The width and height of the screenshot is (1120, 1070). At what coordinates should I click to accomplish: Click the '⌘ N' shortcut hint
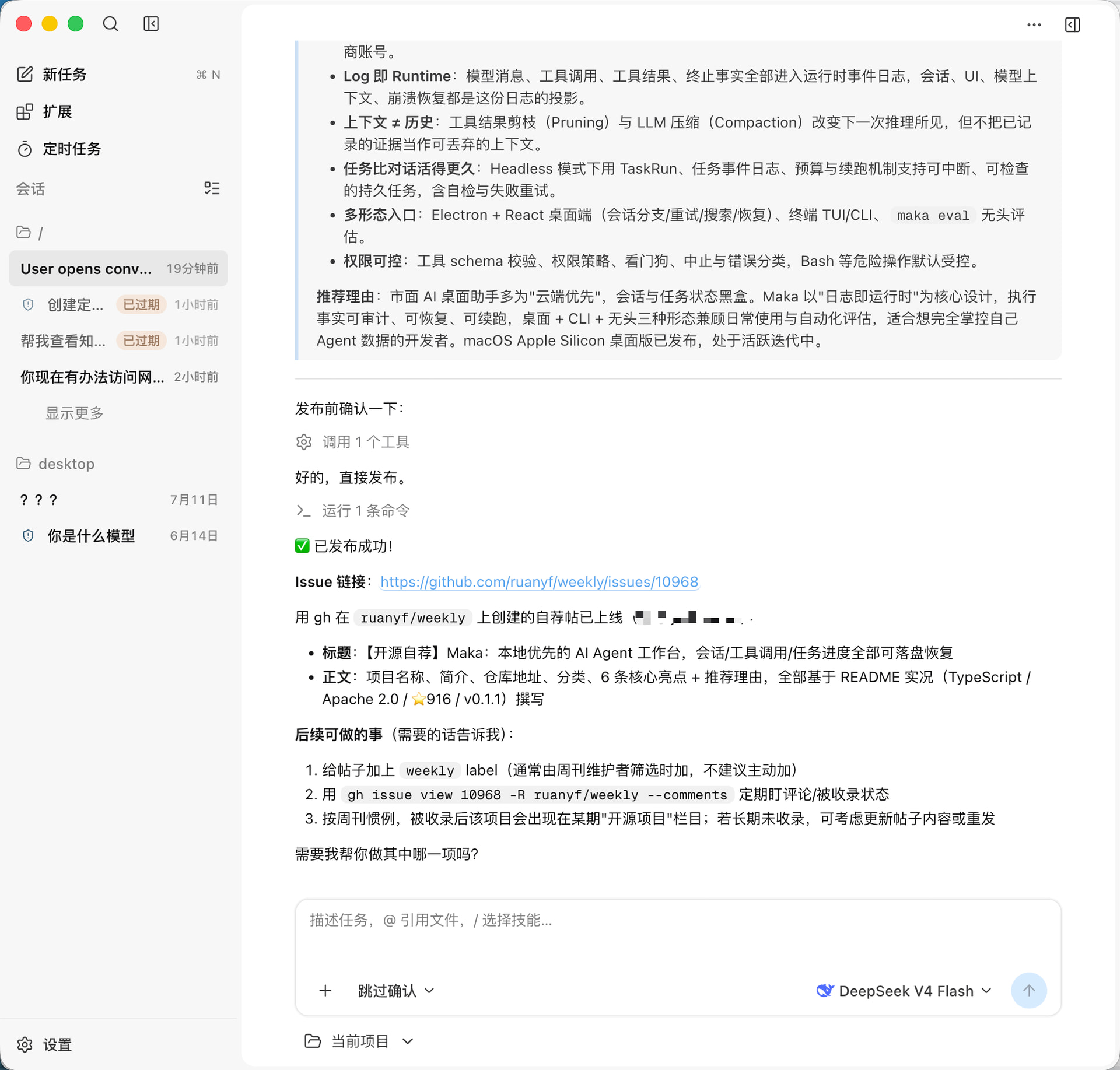[x=208, y=75]
